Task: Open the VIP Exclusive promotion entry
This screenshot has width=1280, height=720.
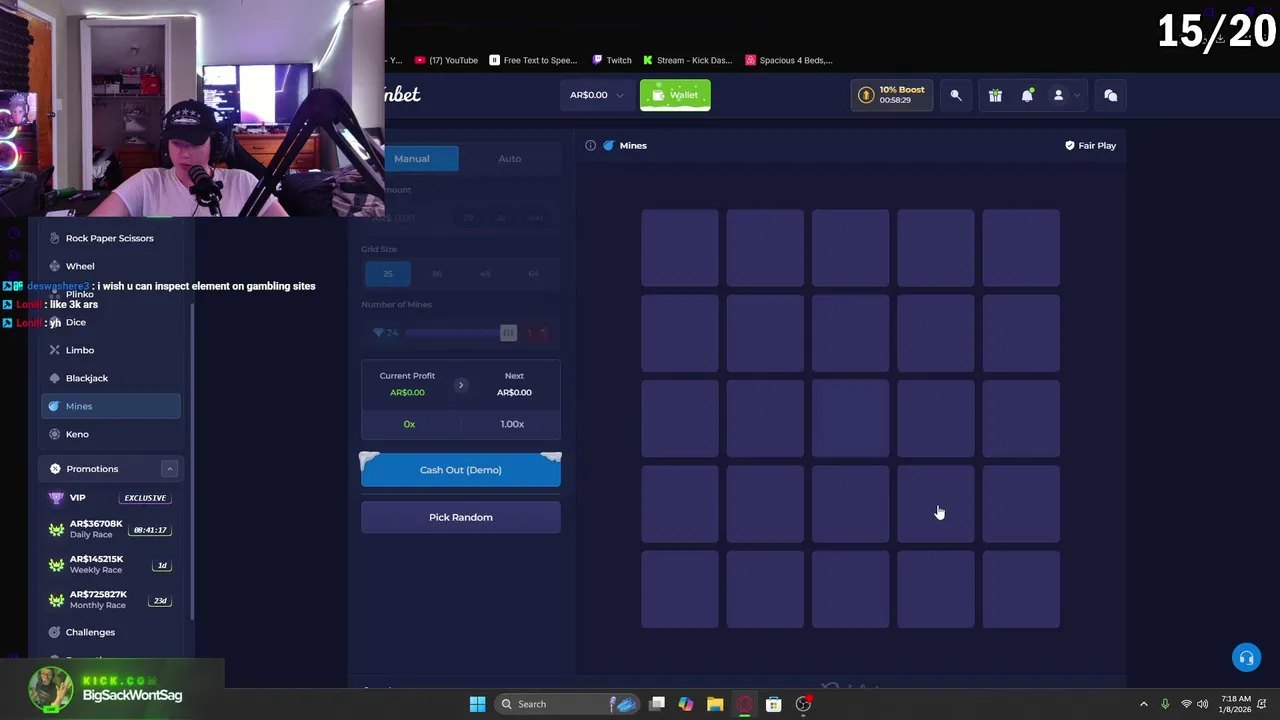Action: (x=111, y=497)
